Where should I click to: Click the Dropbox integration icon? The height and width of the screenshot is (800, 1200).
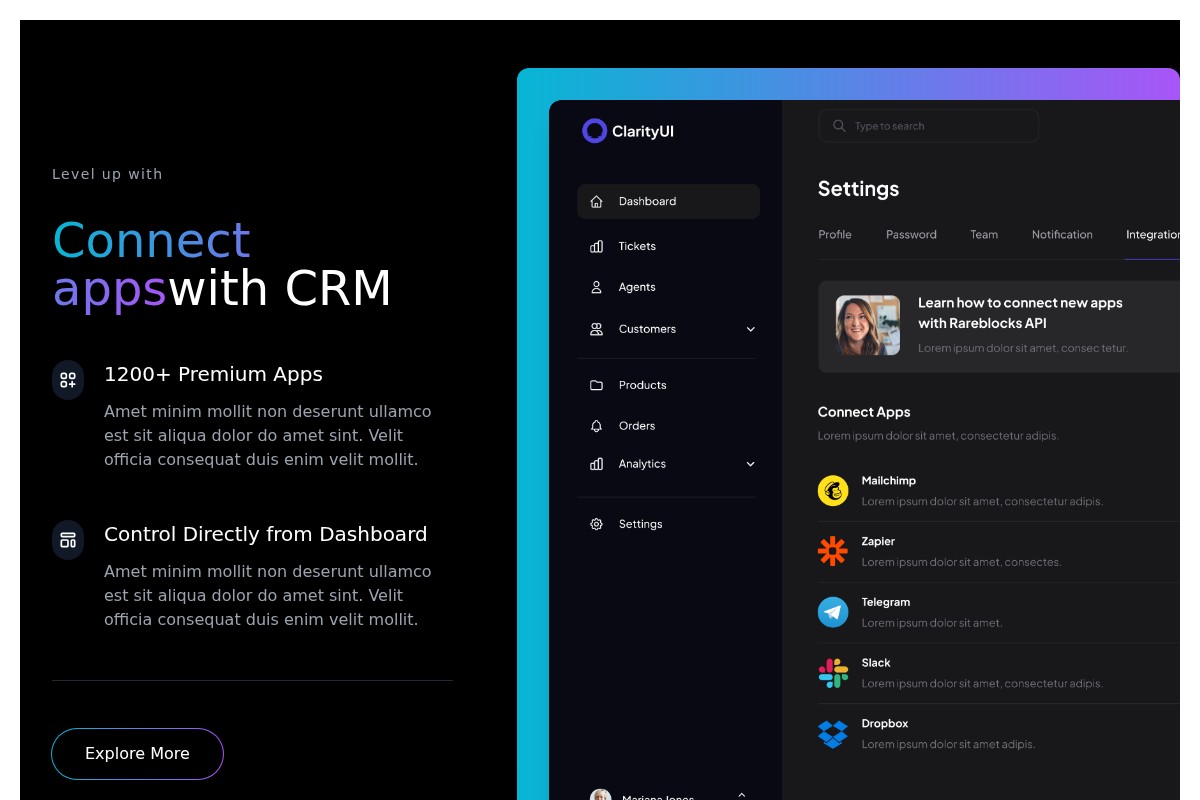coord(833,733)
